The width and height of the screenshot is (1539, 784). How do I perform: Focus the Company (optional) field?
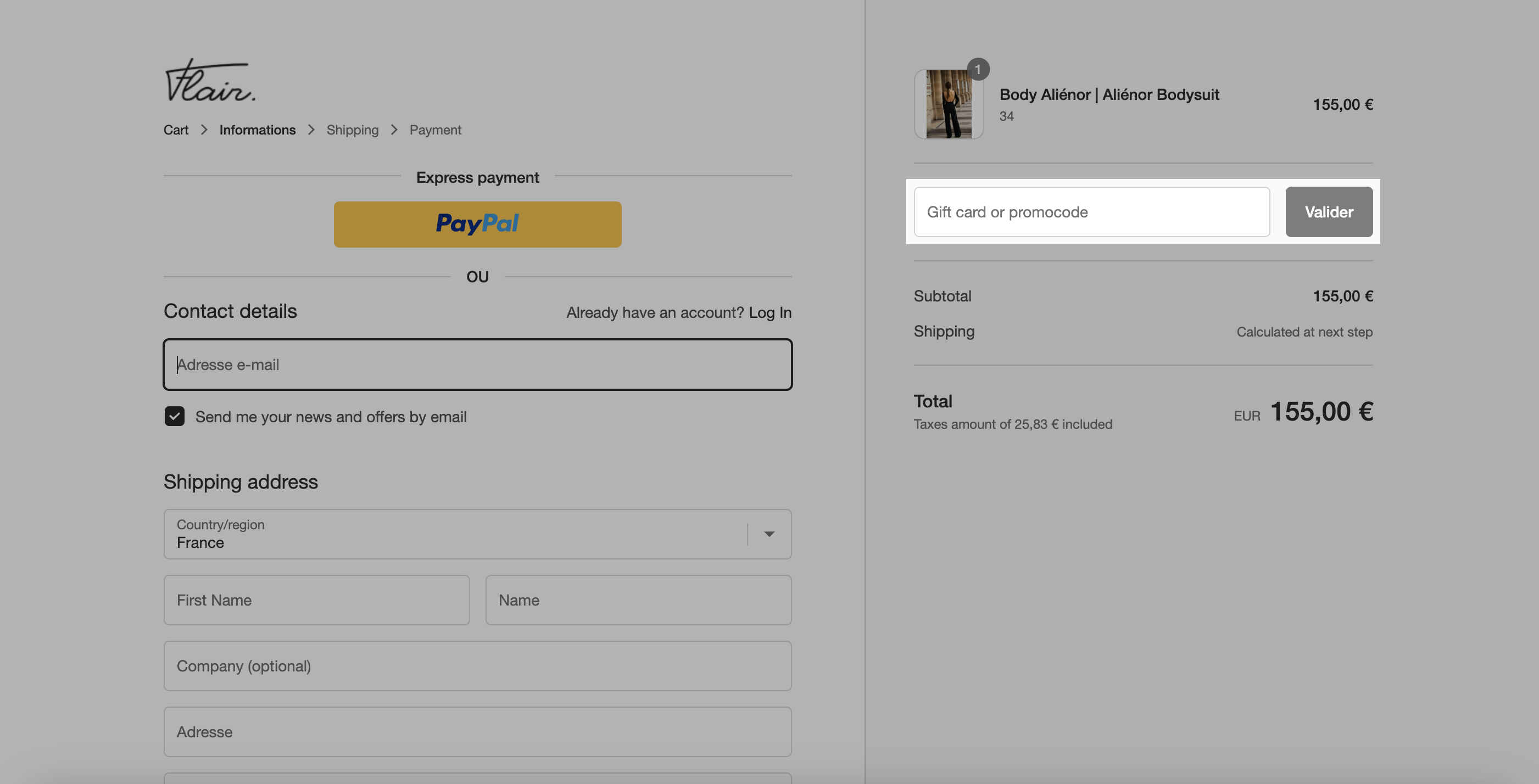(477, 666)
